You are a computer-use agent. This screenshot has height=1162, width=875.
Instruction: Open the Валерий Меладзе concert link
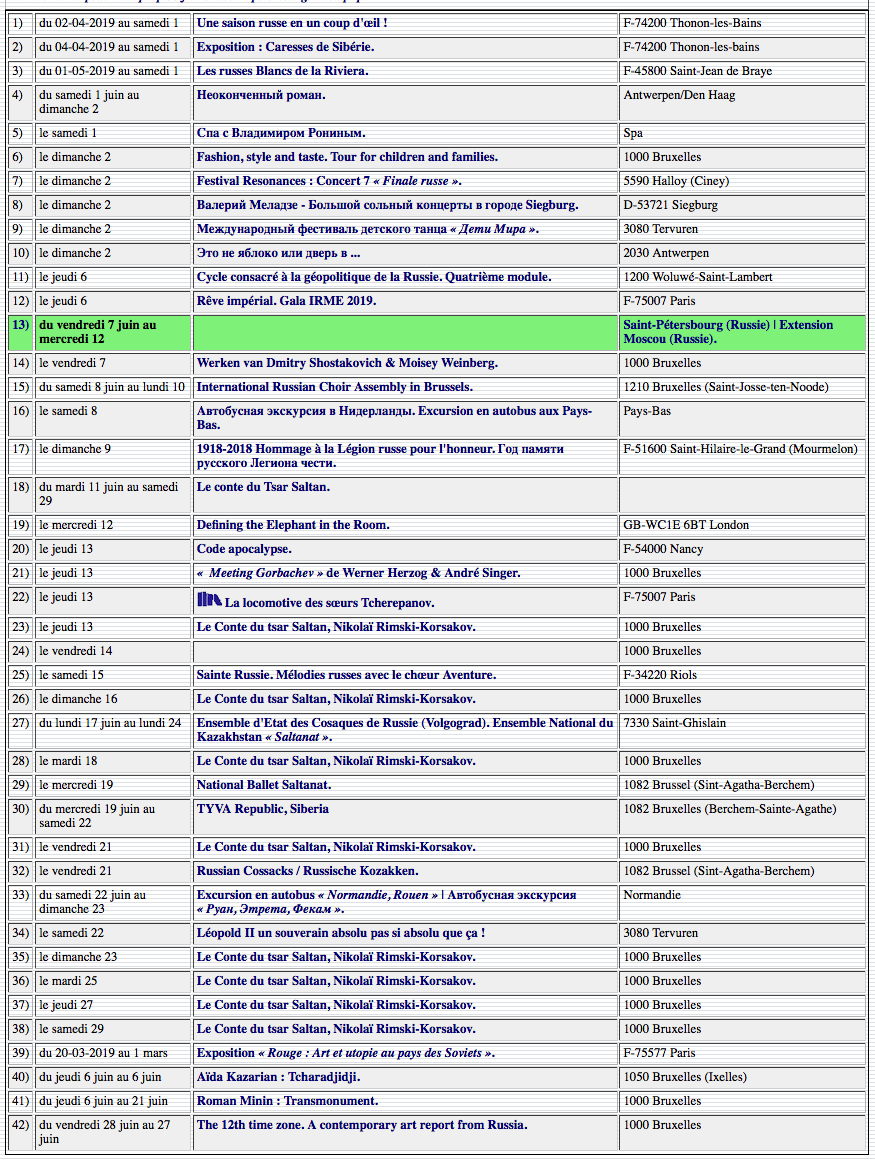(x=387, y=205)
